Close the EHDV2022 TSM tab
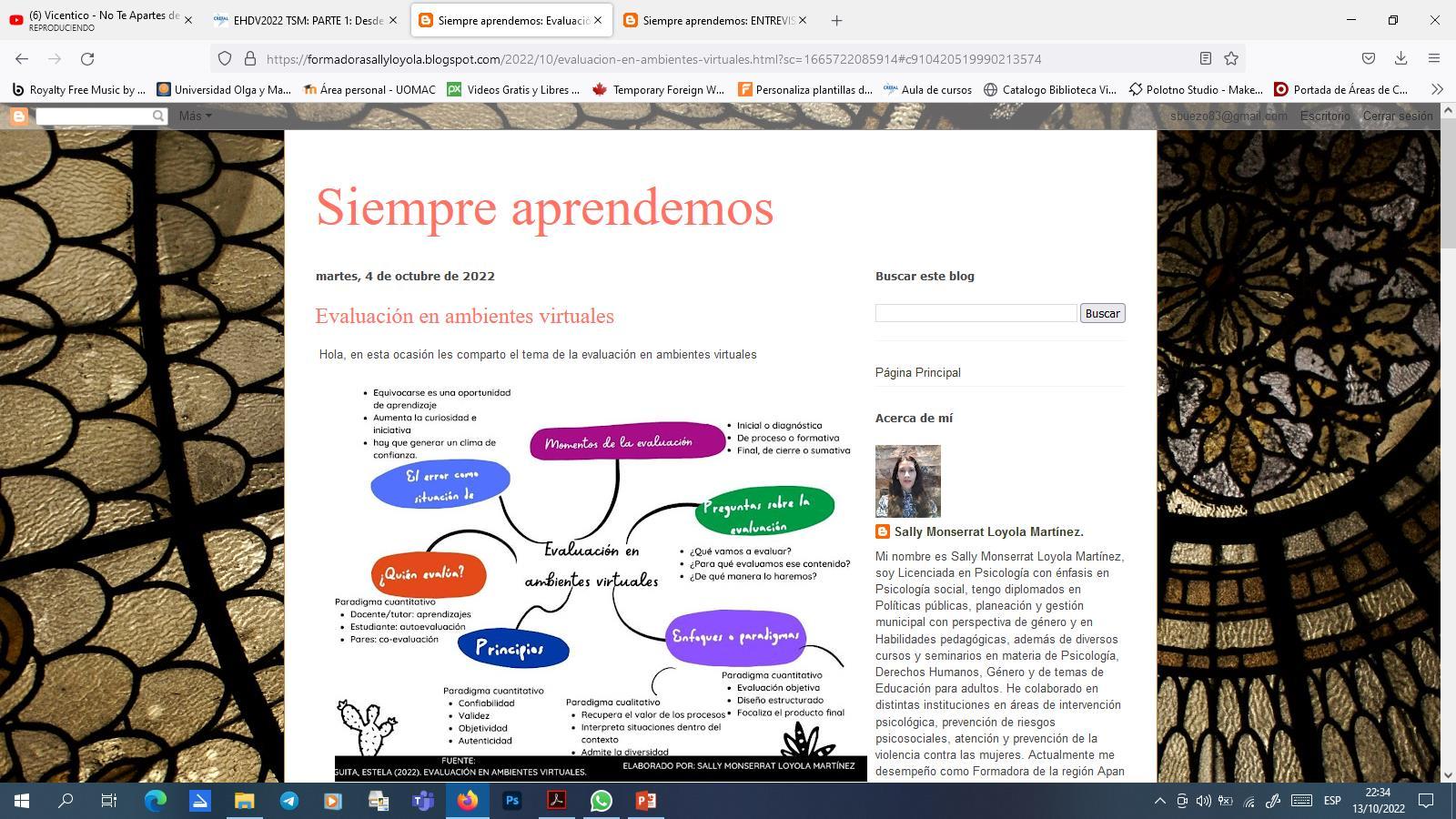The height and width of the screenshot is (819, 1456). pyautogui.click(x=393, y=20)
